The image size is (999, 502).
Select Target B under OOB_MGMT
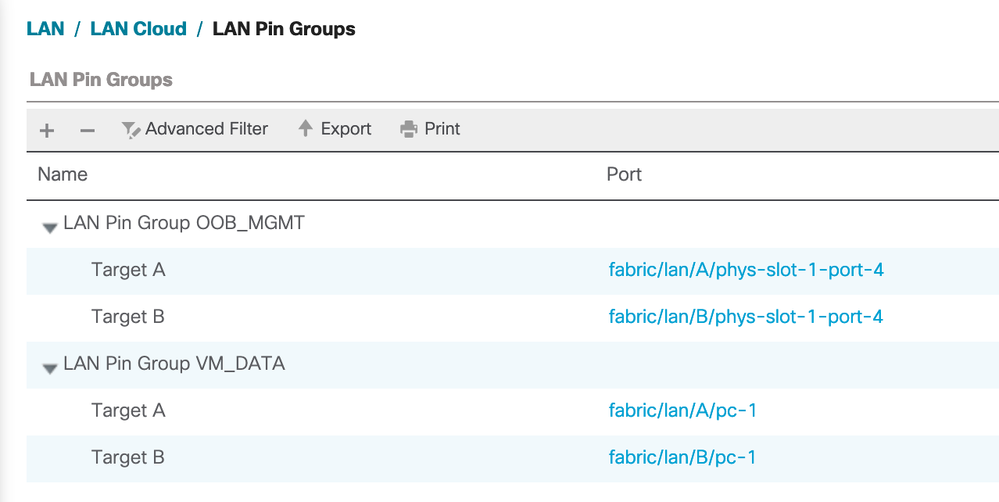click(128, 317)
